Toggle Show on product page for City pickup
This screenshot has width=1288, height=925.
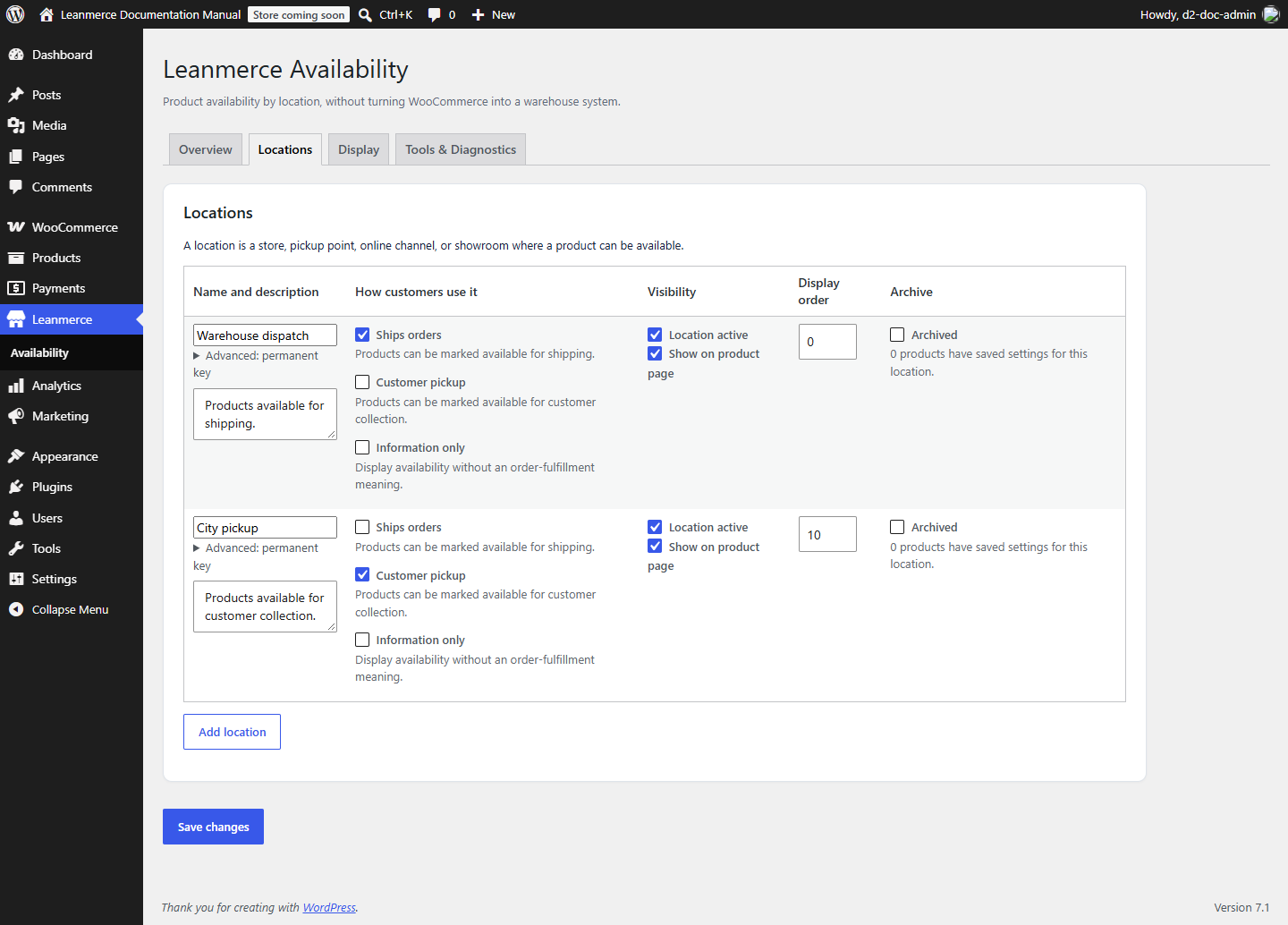[x=655, y=546]
